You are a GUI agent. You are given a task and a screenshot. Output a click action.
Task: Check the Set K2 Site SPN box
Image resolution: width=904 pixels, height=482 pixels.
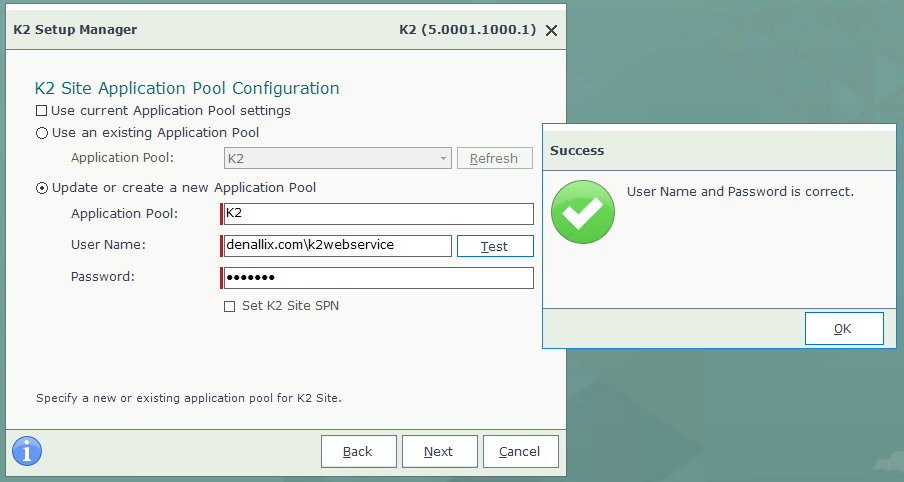pos(229,306)
